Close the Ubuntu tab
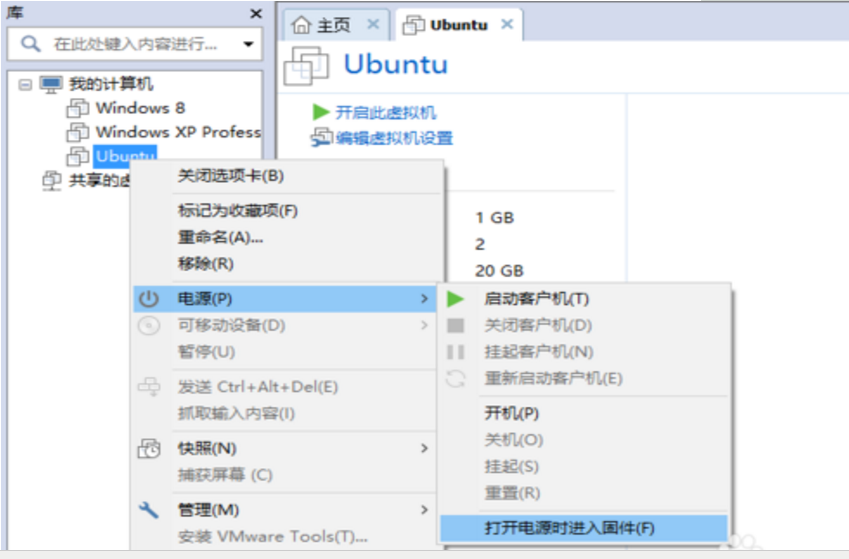Viewport: 849px width, 559px height. (507, 24)
